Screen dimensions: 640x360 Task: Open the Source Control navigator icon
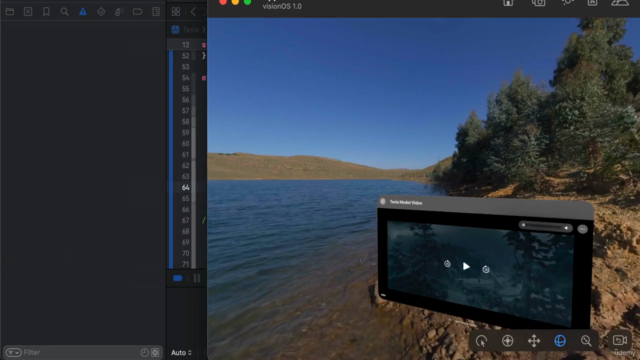[28, 11]
